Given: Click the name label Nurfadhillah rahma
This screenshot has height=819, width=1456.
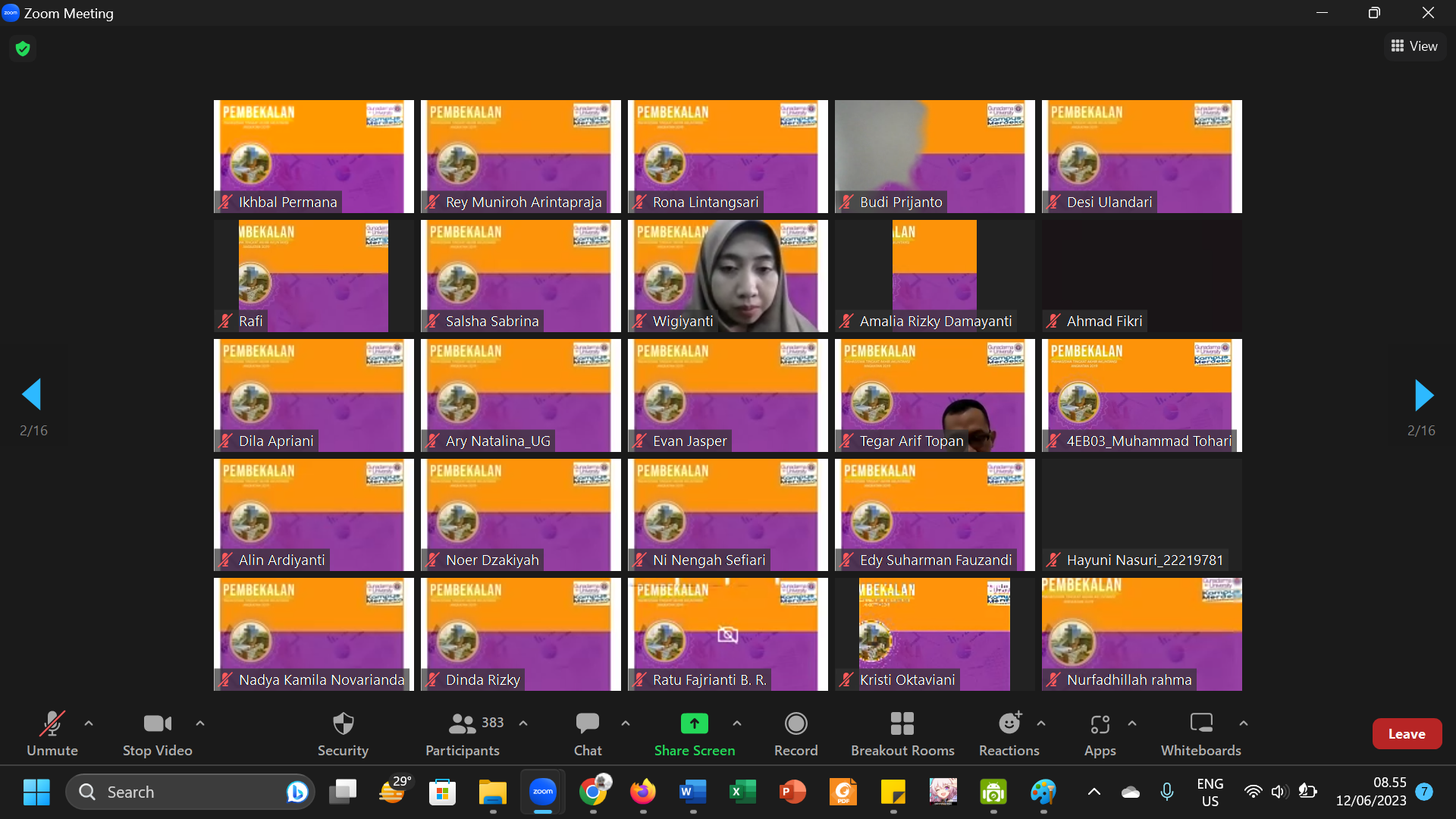Looking at the screenshot, I should coord(1128,680).
